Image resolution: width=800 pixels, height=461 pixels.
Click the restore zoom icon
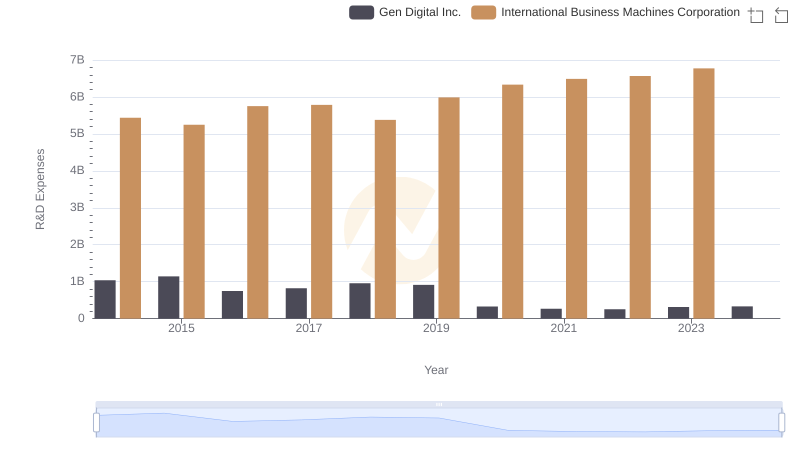[781, 15]
